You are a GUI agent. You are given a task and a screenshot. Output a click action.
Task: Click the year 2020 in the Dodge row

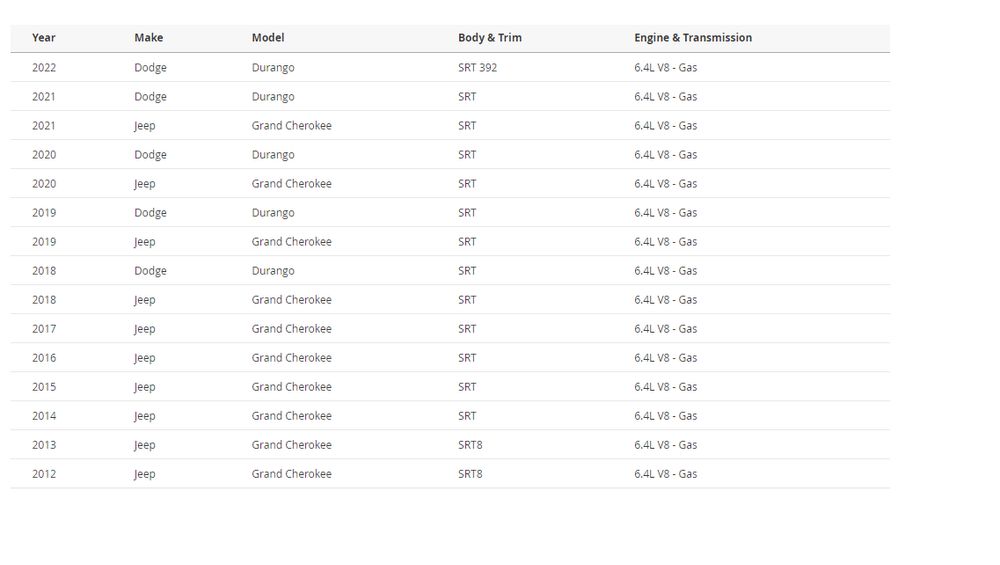[x=43, y=155]
